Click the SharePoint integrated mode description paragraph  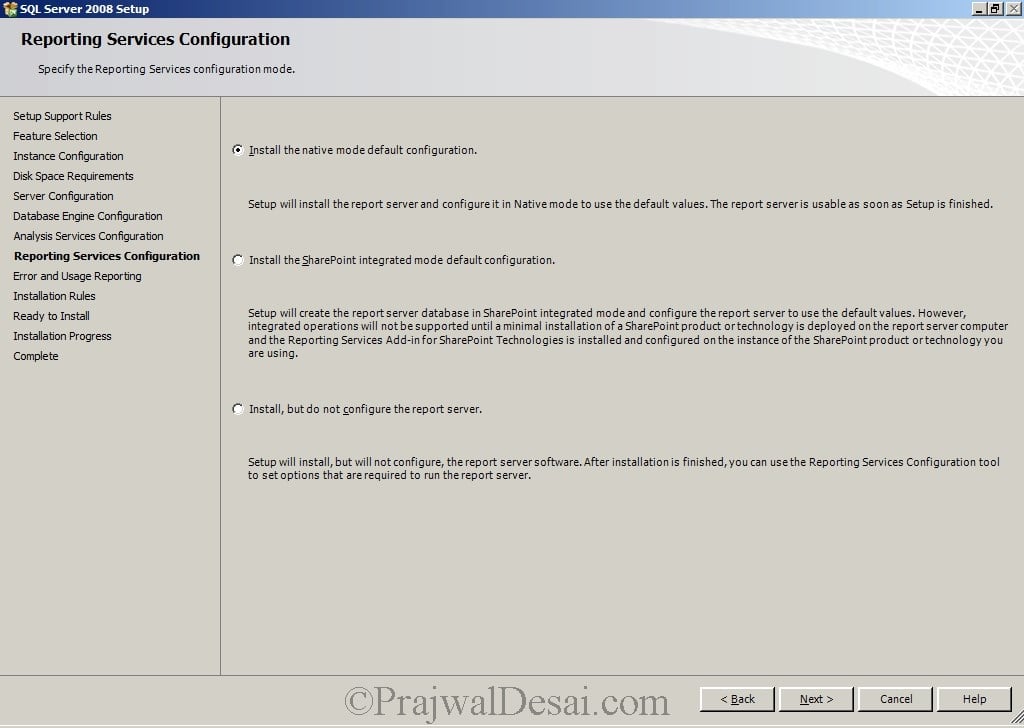(x=628, y=333)
